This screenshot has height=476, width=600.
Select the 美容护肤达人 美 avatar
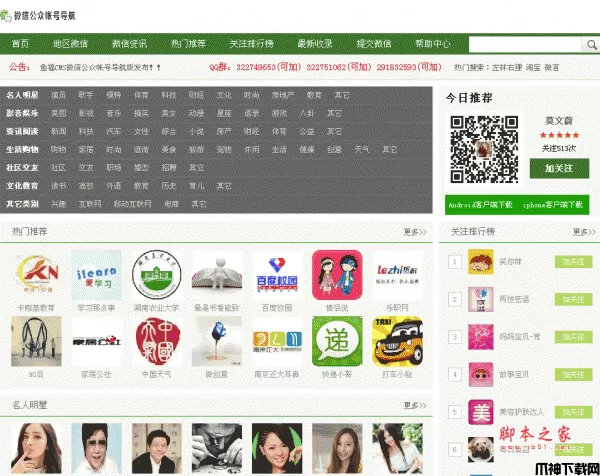click(x=481, y=412)
